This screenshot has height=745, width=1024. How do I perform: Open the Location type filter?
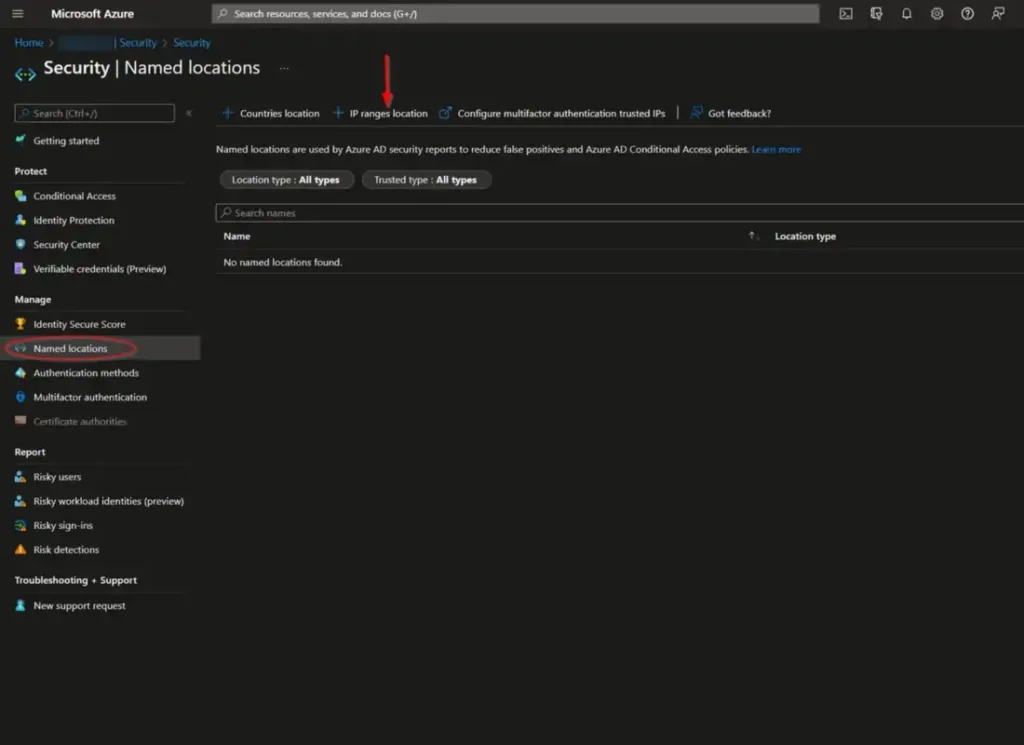[x=286, y=179]
